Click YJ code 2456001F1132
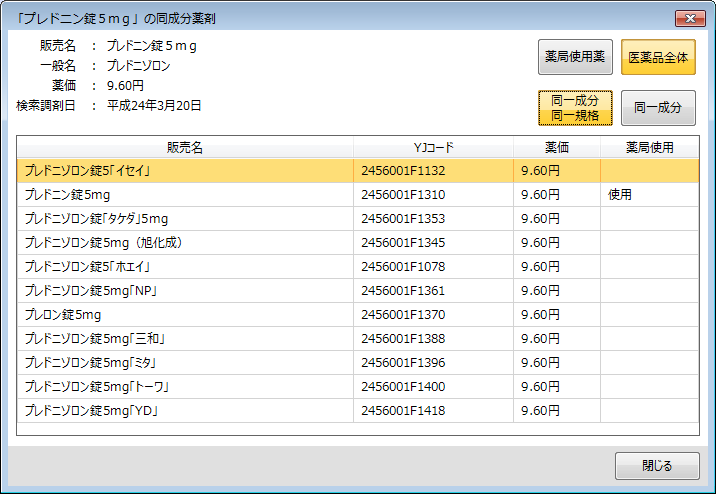Screen dimensions: 716x494 pos(403,171)
